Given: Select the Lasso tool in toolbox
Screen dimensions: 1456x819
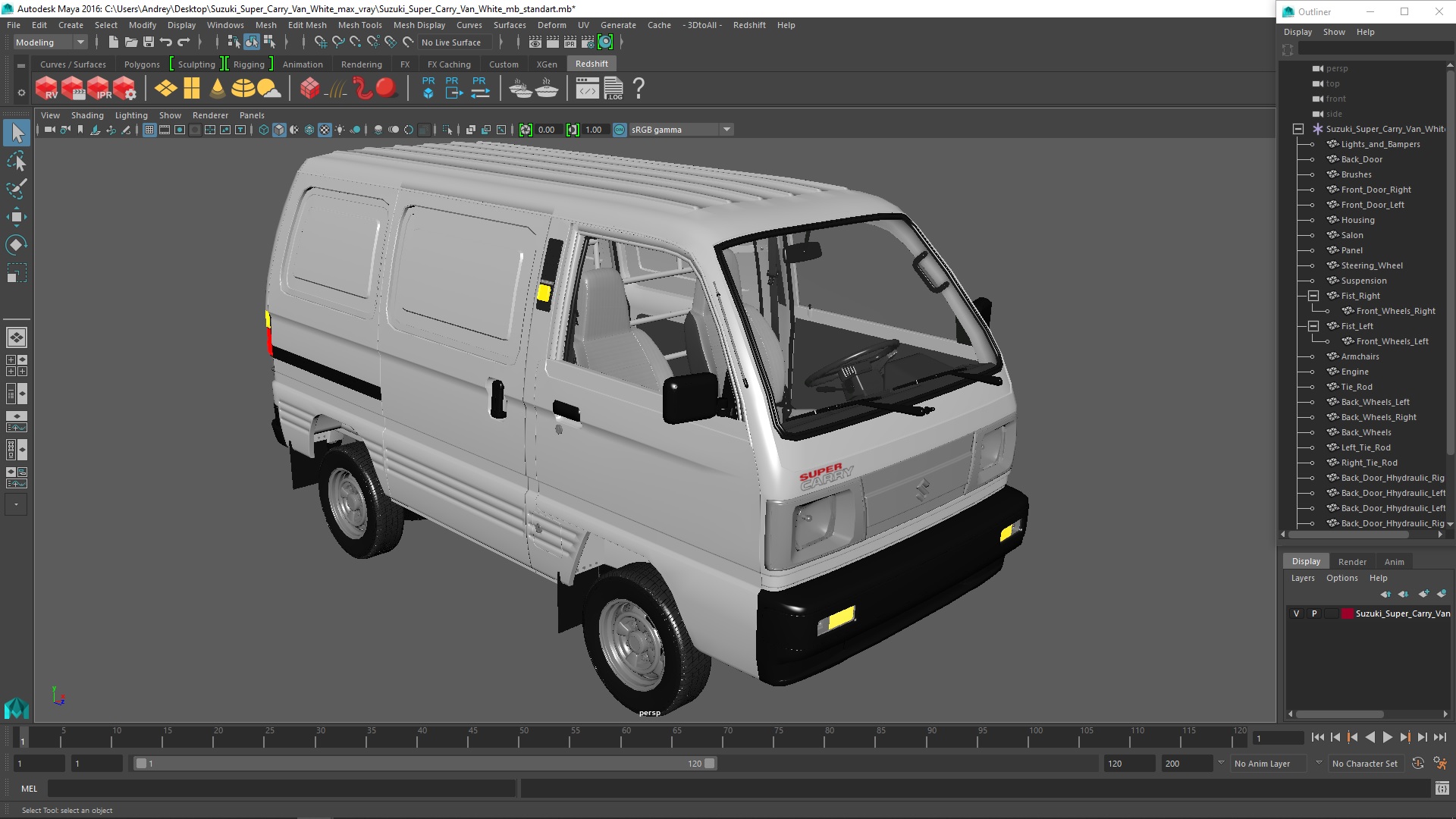Looking at the screenshot, I should coord(17,162).
